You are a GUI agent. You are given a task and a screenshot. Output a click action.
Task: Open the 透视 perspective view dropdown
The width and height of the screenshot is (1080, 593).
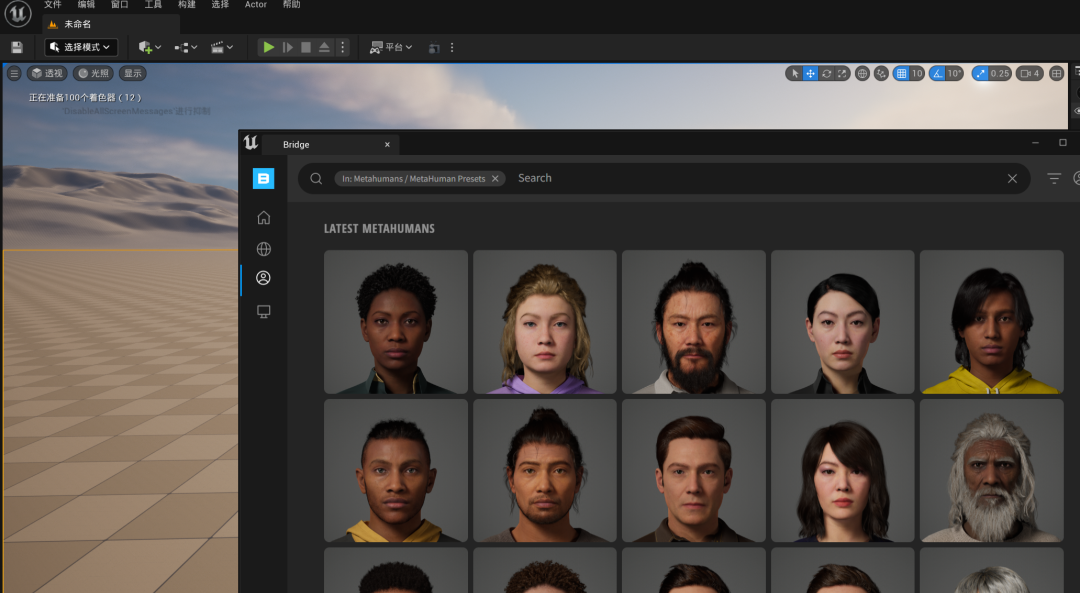47,73
